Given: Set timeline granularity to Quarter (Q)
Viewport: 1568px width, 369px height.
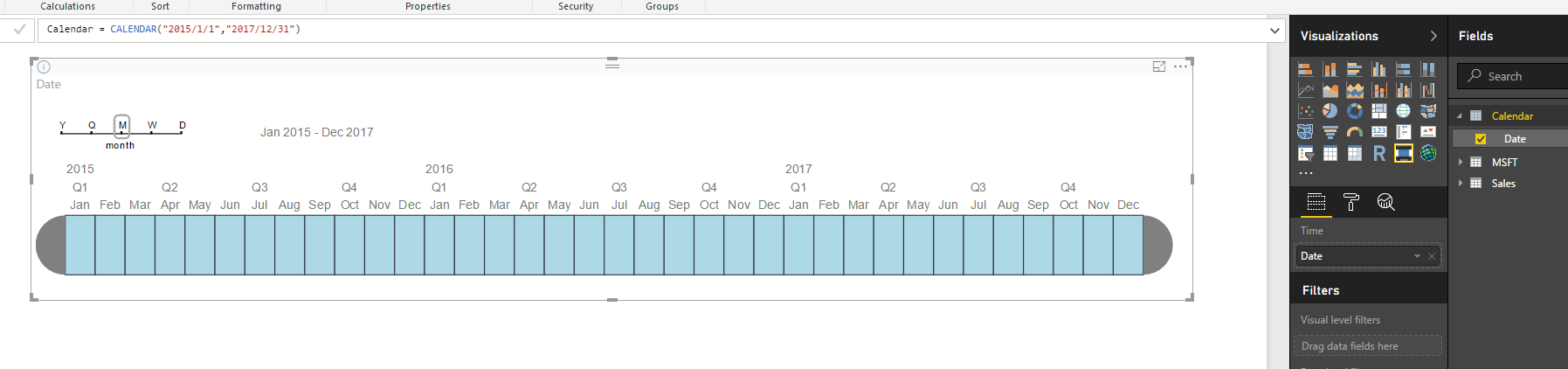Looking at the screenshot, I should click(92, 126).
